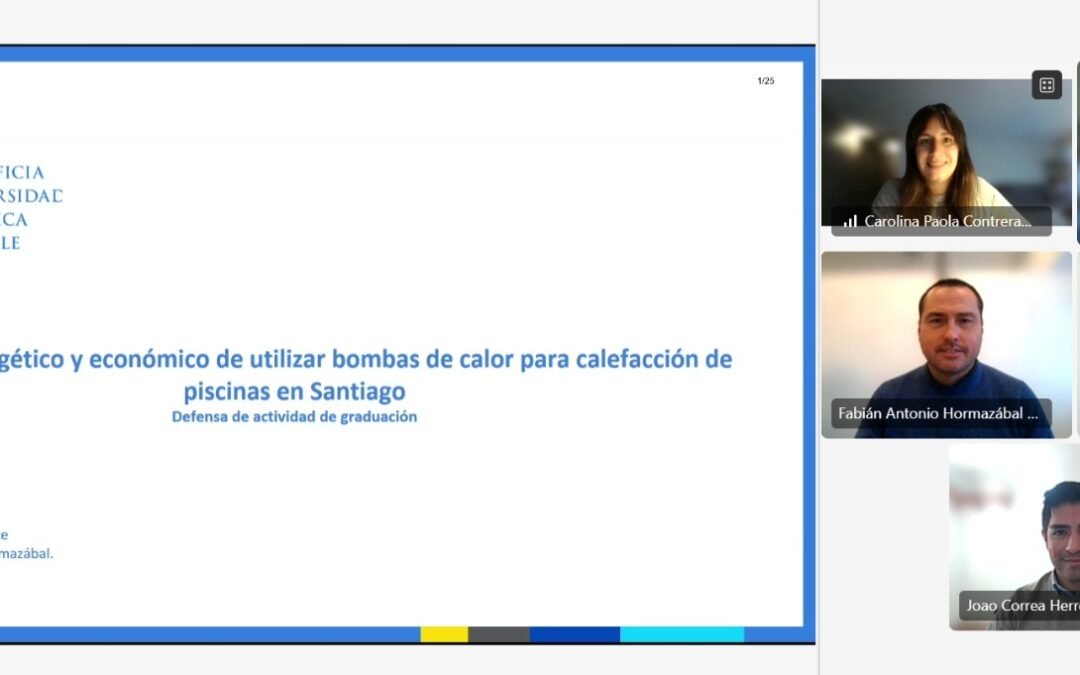Click the gray segment of the slide's bottom bar
This screenshot has height=675, width=1080.
[498, 634]
